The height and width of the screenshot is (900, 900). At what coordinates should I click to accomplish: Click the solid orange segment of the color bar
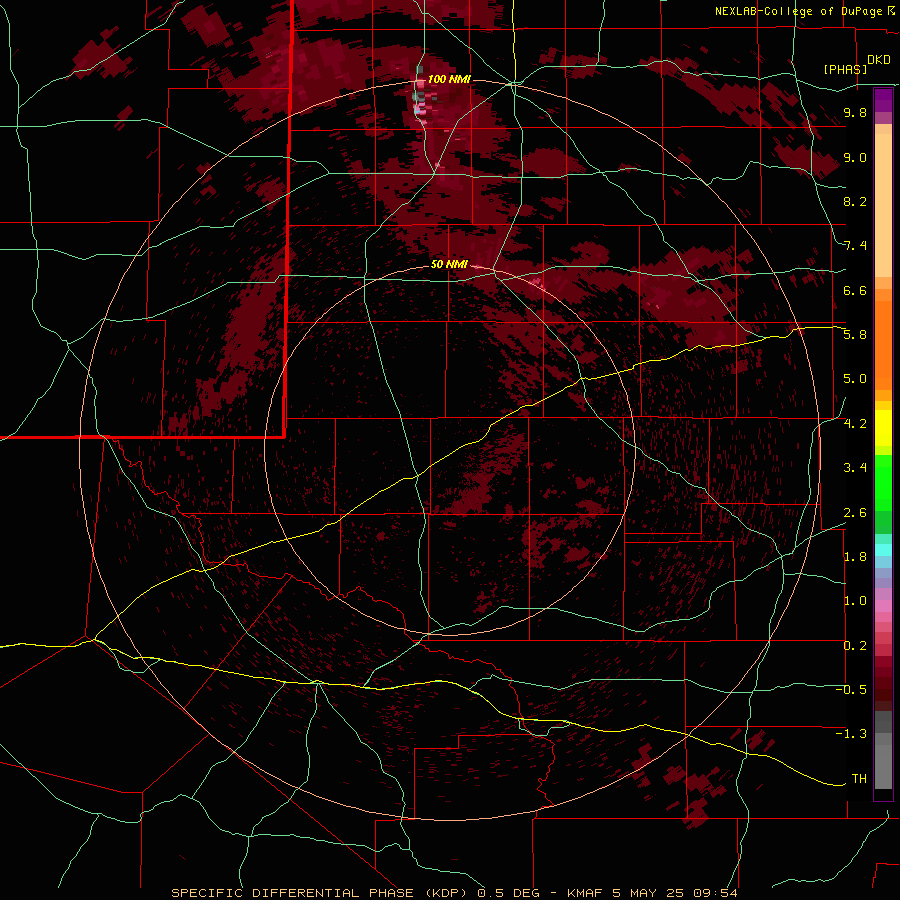click(x=883, y=345)
